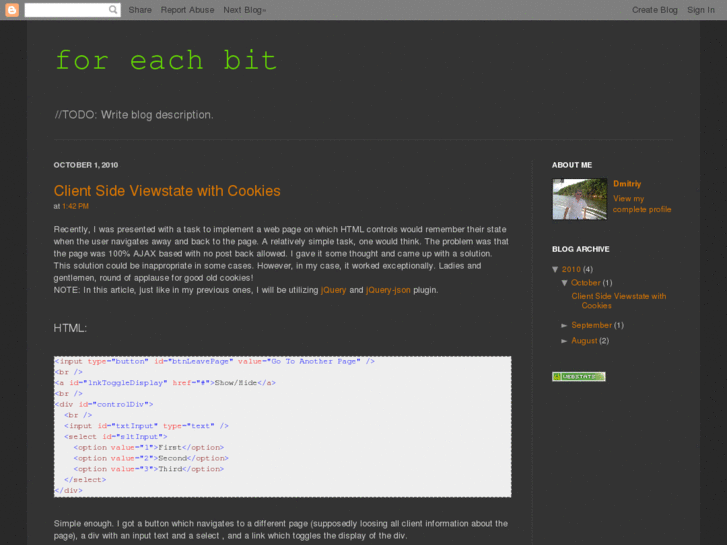Follow the jQuery-json plugin link
727x545 pixels.
pos(388,290)
